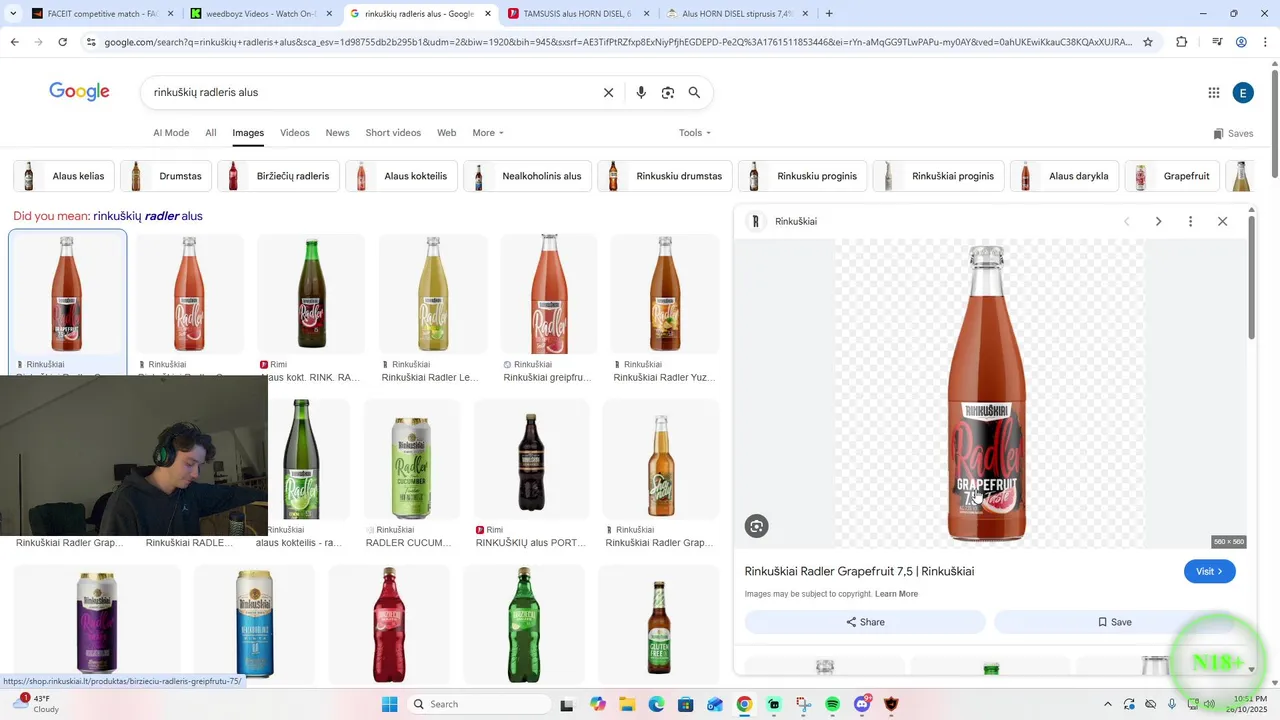Viewport: 1280px width, 720px height.
Task: Share the previewed image
Action: (865, 622)
